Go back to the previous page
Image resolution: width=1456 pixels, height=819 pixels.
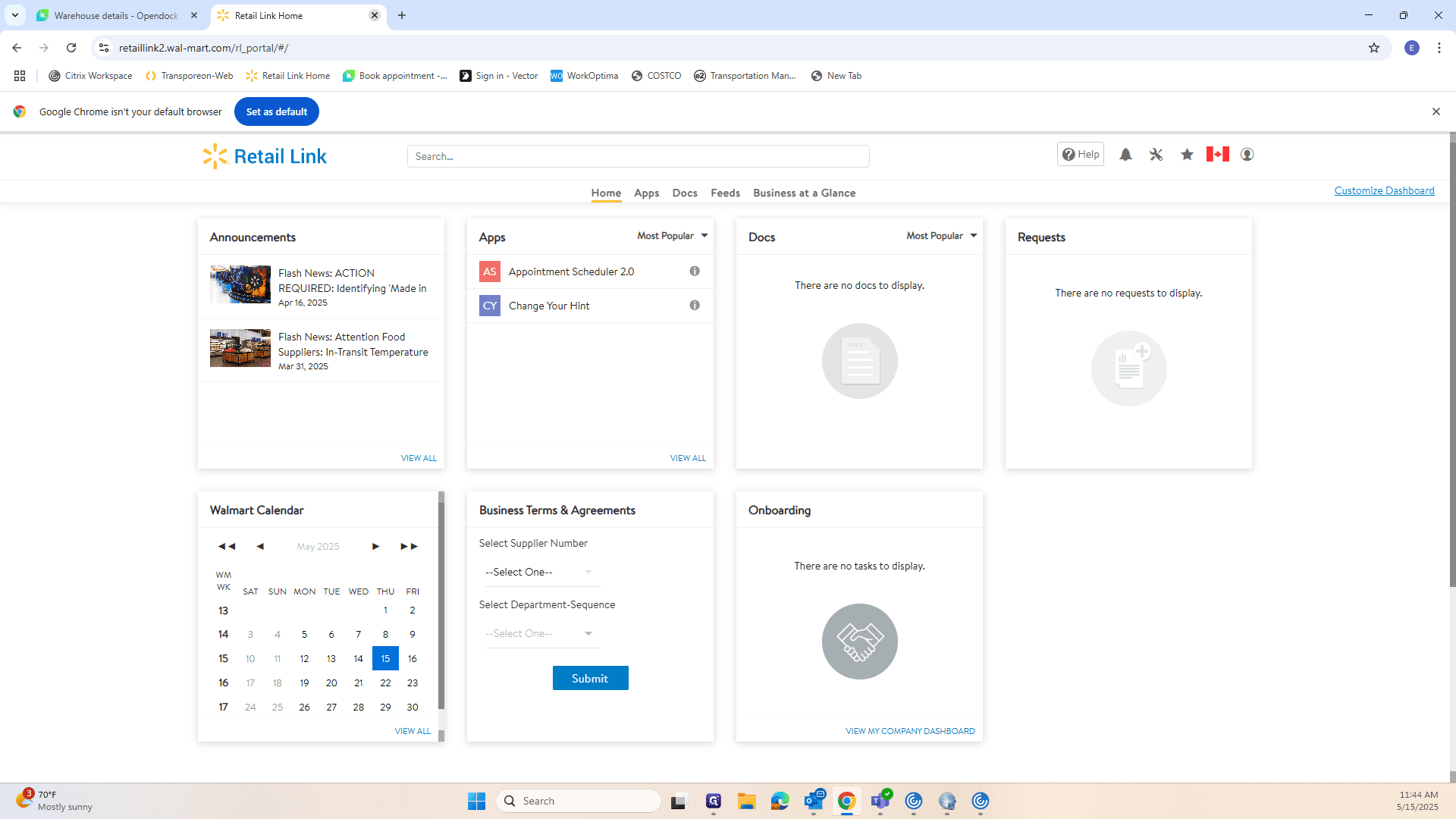pos(17,48)
